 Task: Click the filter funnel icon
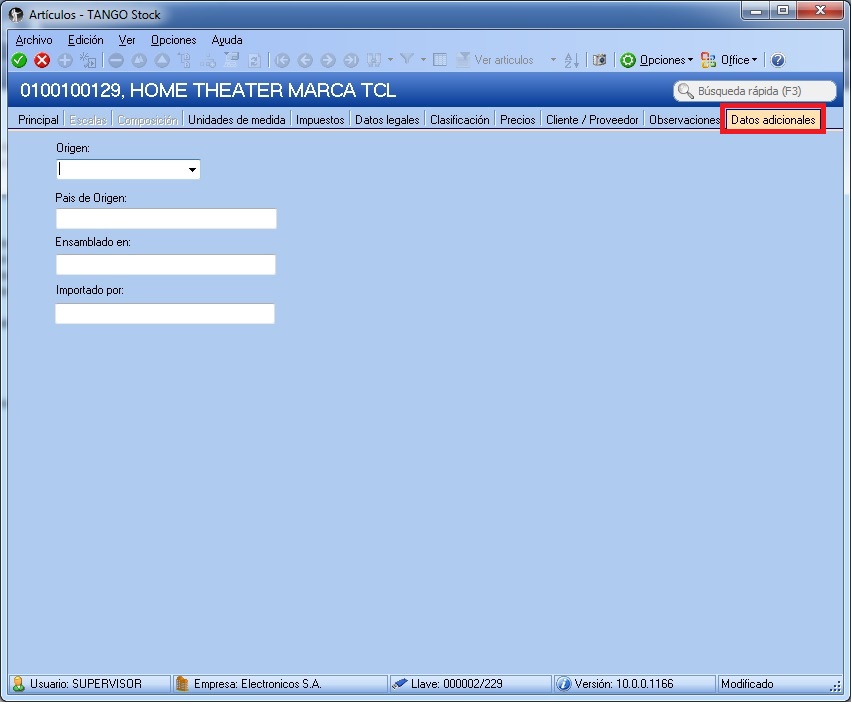[406, 59]
